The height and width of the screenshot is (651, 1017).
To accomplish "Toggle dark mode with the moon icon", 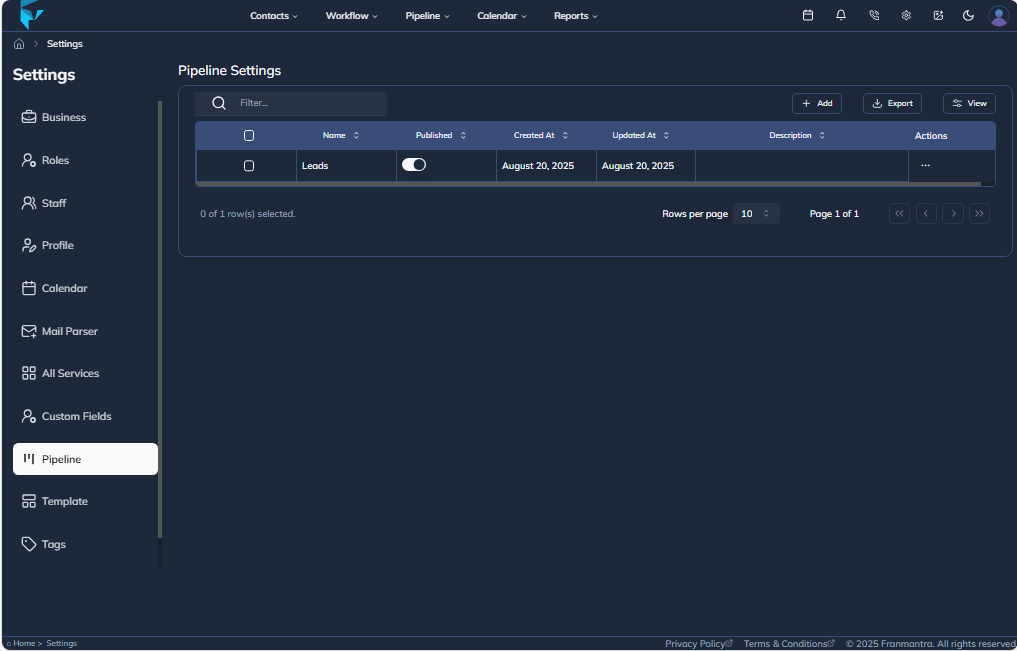I will (967, 15).
